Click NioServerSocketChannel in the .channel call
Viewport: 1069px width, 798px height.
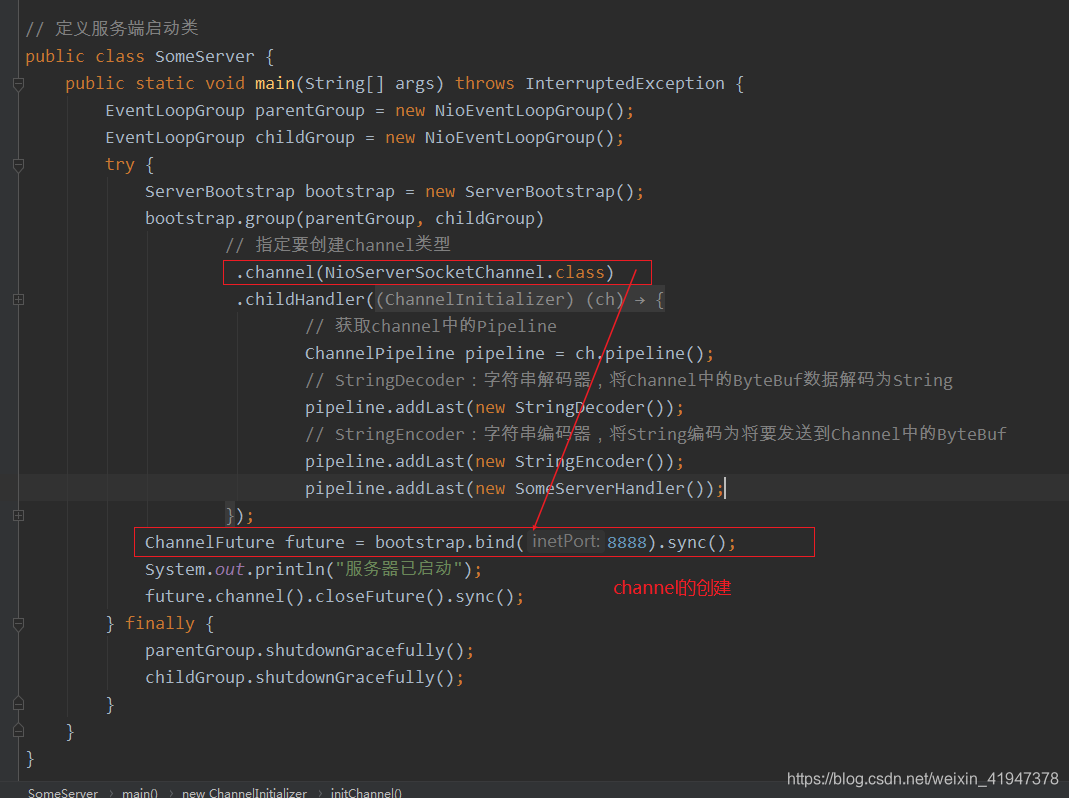(x=435, y=273)
